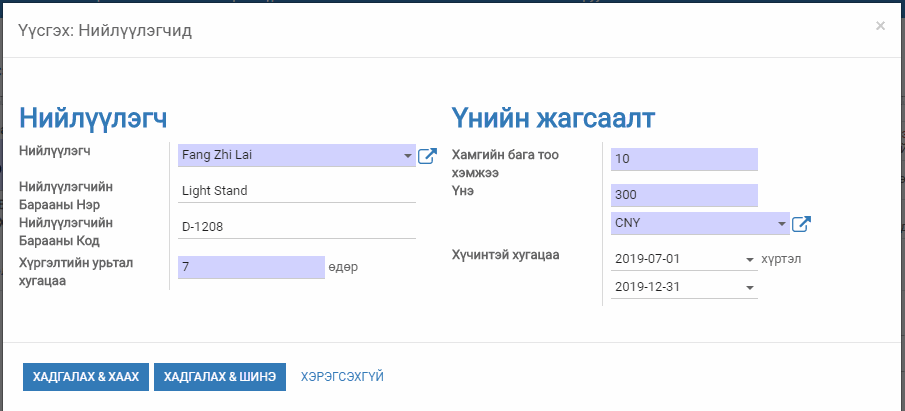The width and height of the screenshot is (905, 411).
Task: Open the 2019-12-31 end date picker arrow
Action: click(750, 288)
